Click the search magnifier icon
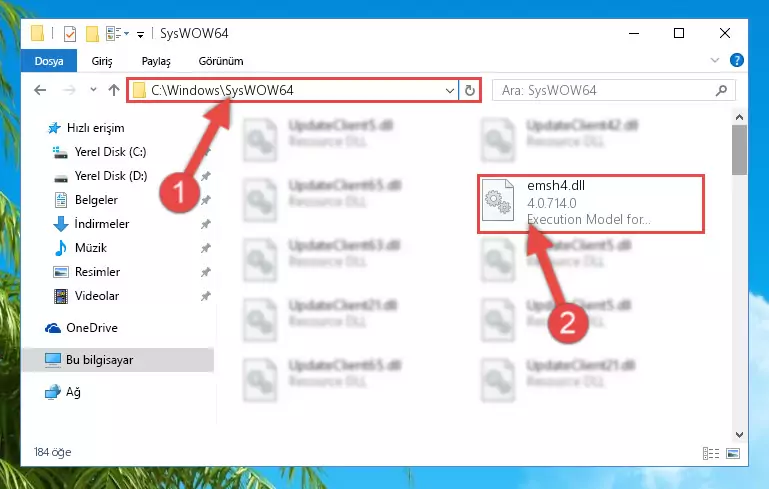This screenshot has height=489, width=769. tap(721, 91)
